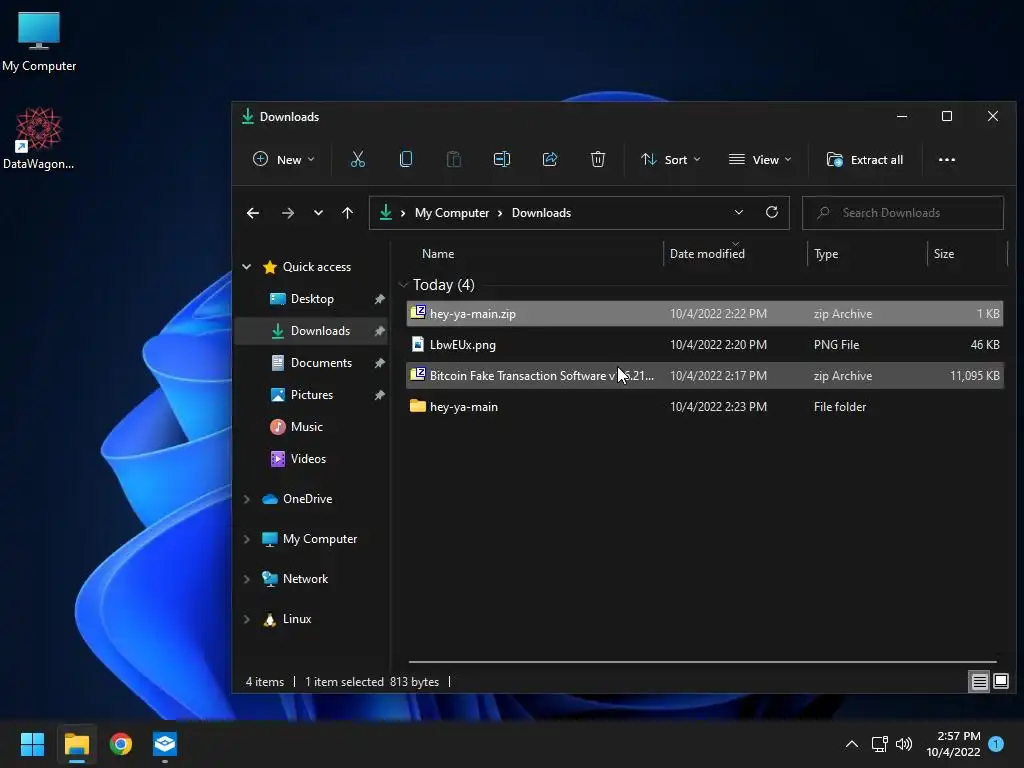Open the blue box taskbar app

click(x=165, y=744)
